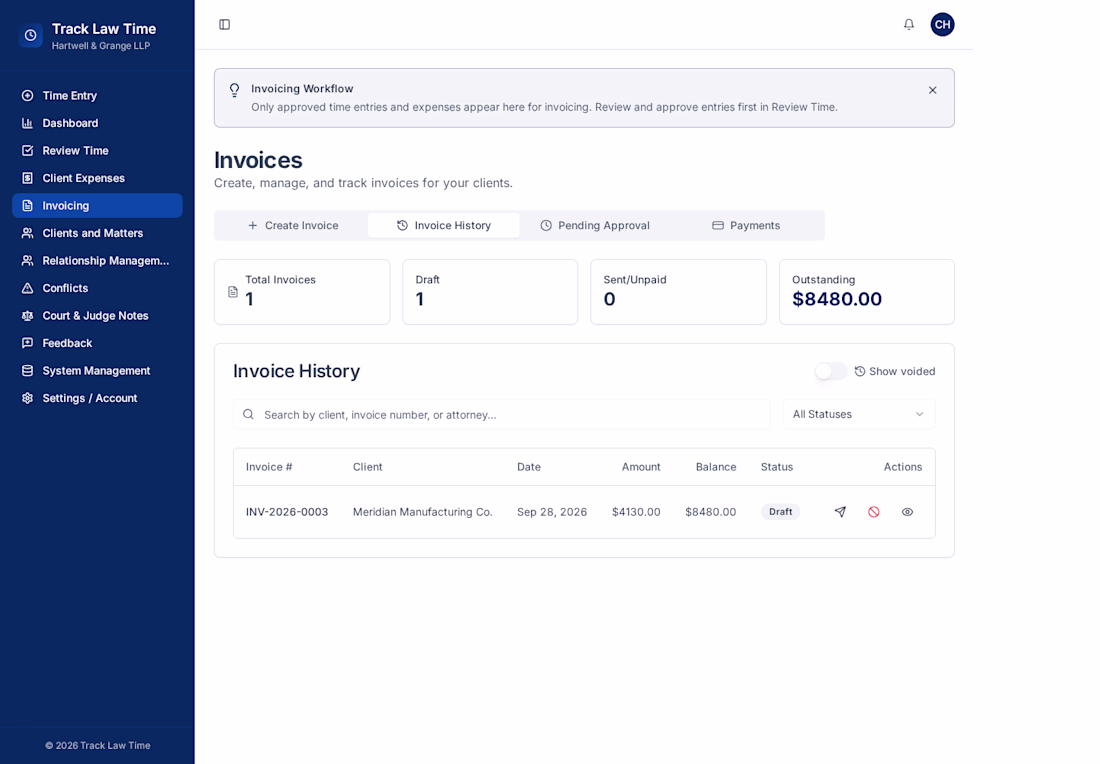The height and width of the screenshot is (764, 1100).
Task: Click the Outstanding $8480.00 value
Action: coord(837,300)
